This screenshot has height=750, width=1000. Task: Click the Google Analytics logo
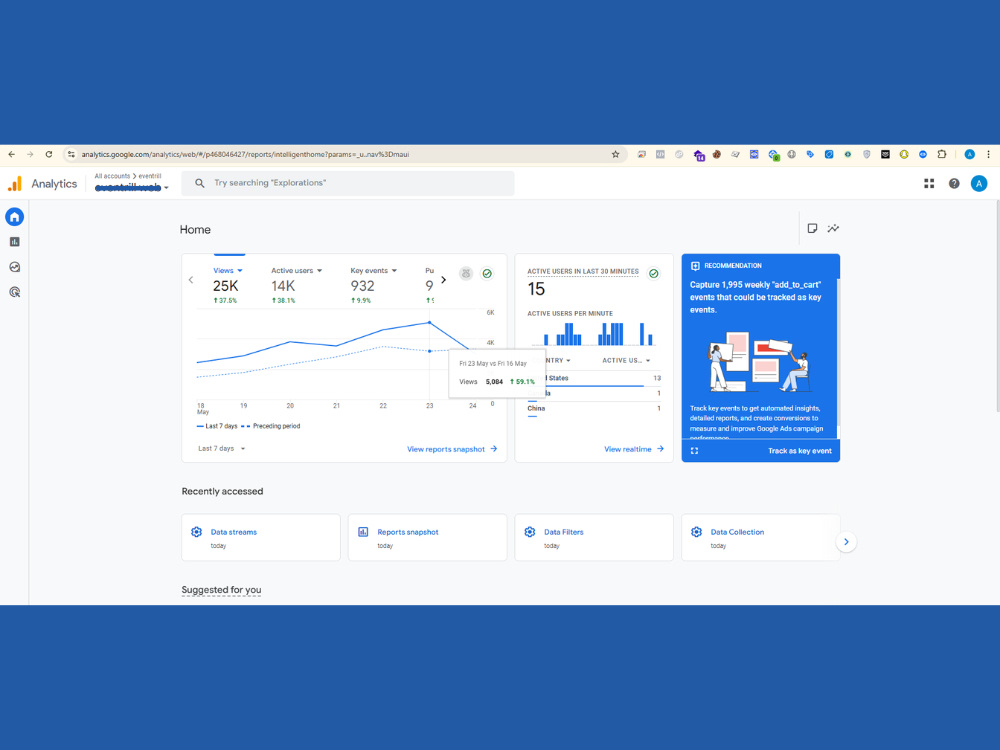[x=15, y=184]
